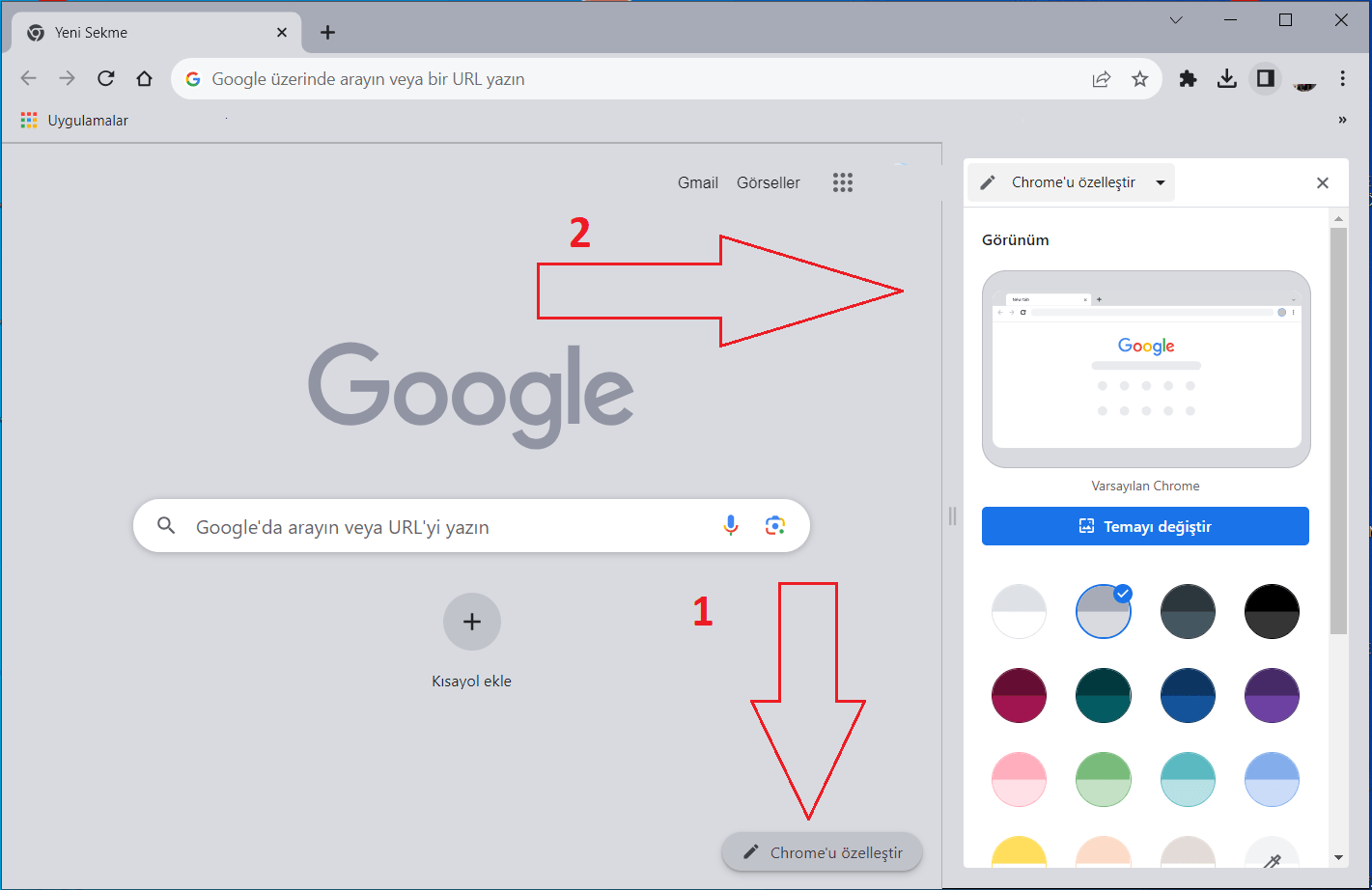The image size is (1372, 890).
Task: Pick the light blue color swatch
Action: click(x=1272, y=779)
